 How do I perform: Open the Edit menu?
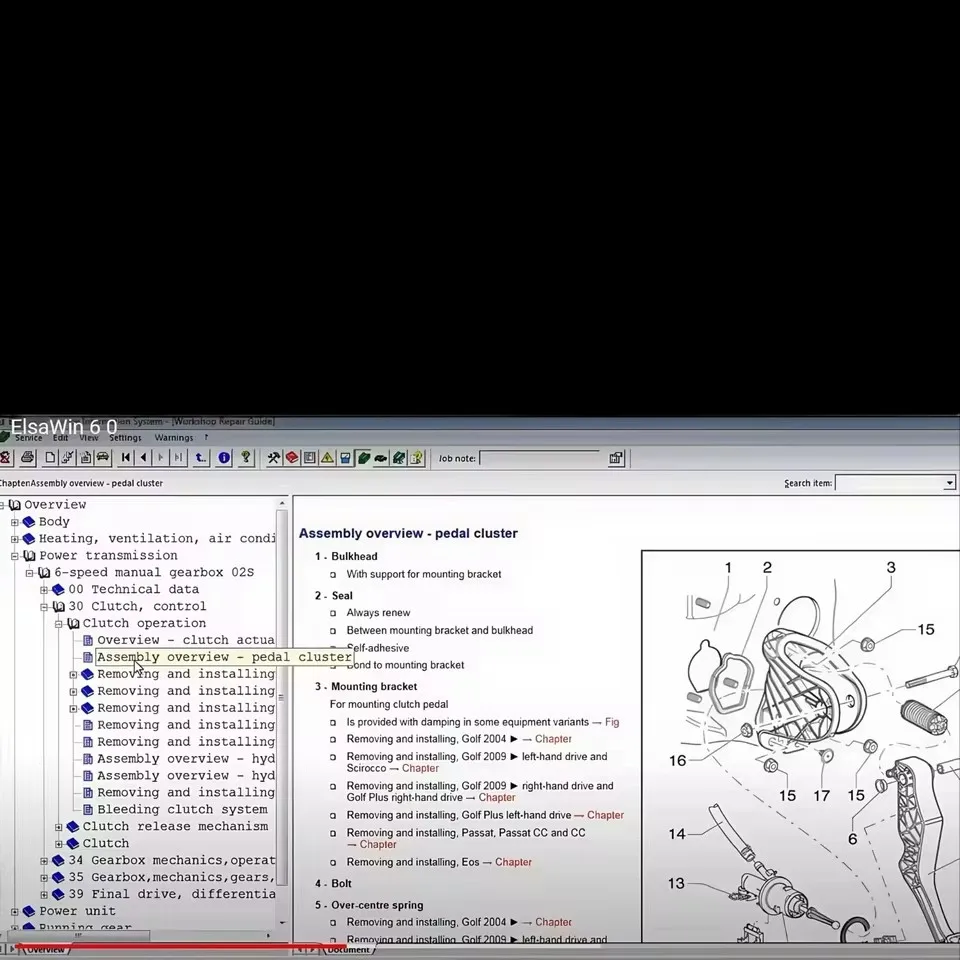pyautogui.click(x=61, y=437)
